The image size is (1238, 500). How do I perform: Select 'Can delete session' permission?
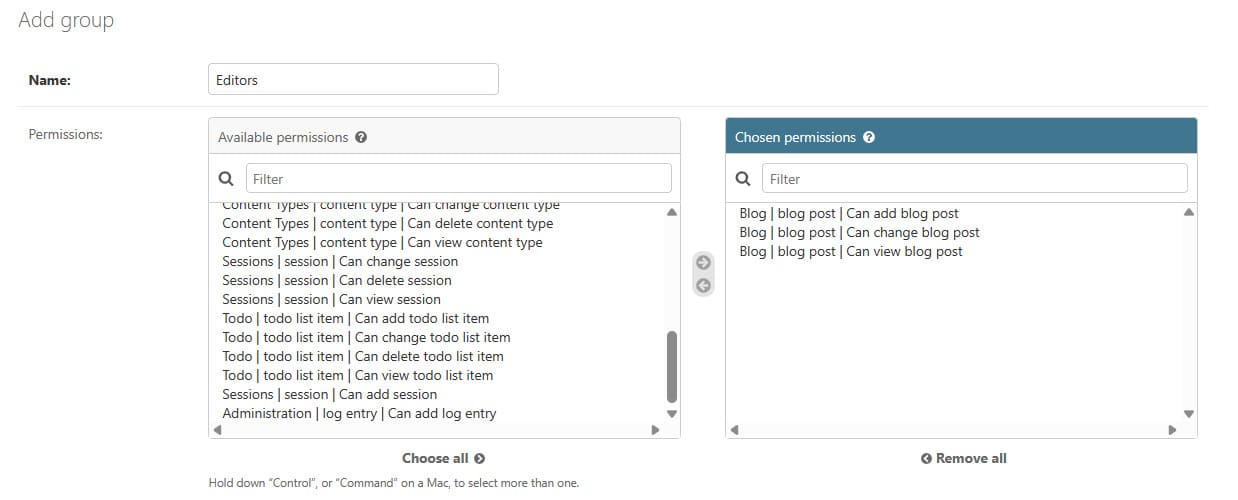[337, 280]
